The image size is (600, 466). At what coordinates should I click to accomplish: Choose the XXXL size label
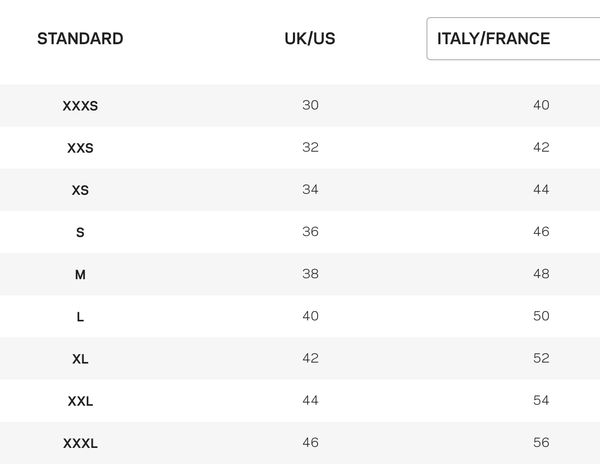(80, 442)
